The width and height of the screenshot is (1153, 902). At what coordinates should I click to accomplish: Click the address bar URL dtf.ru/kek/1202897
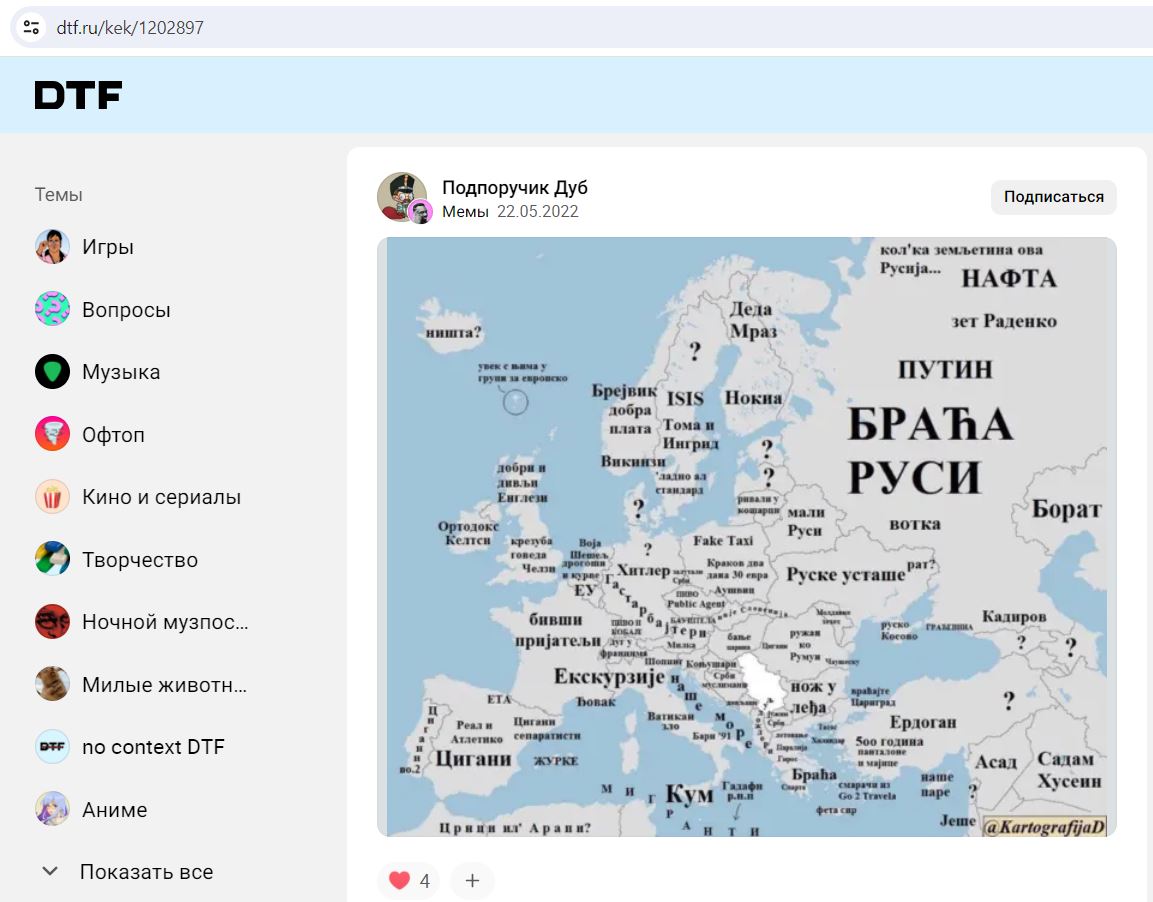130,28
